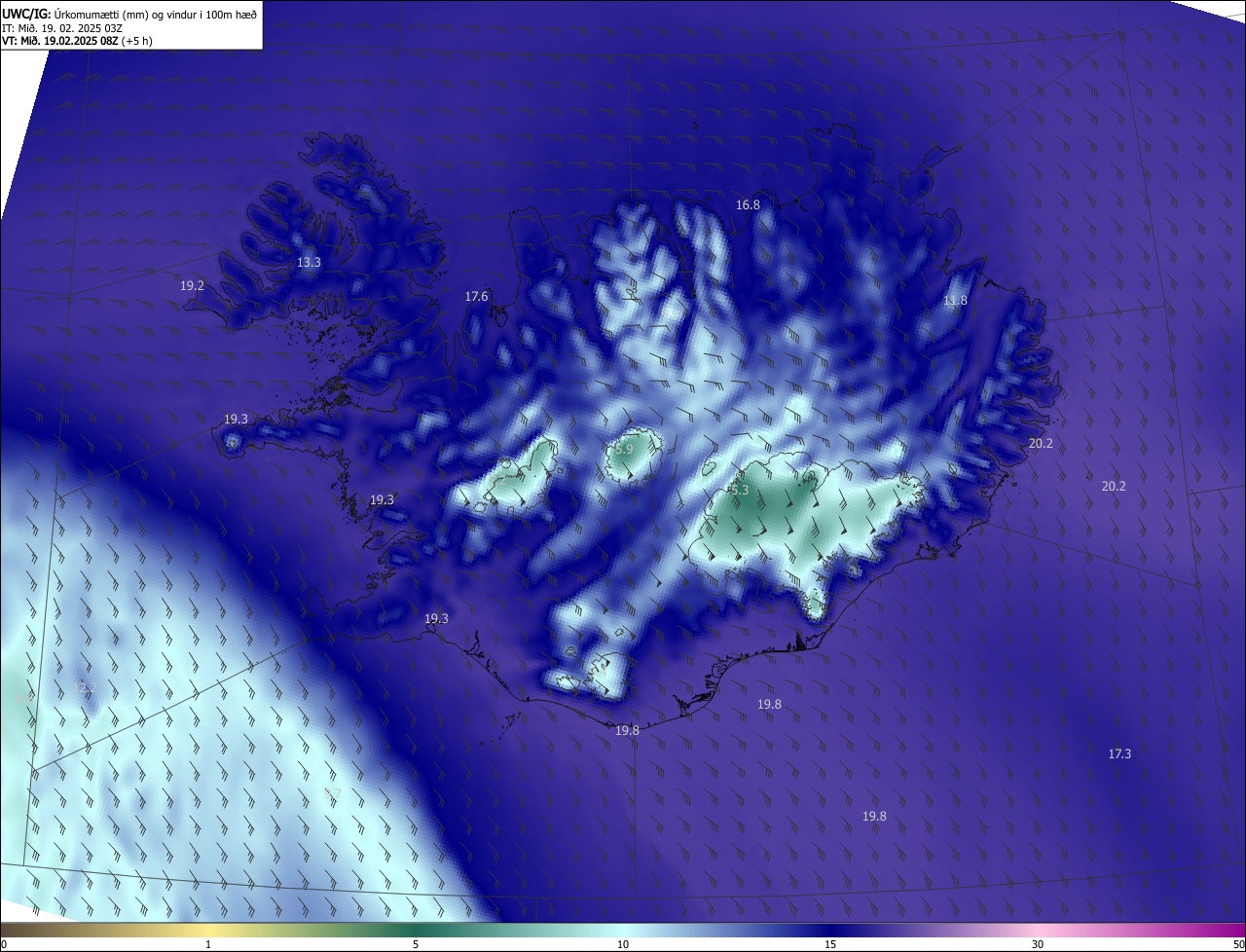Select the initial time line 'IT: Mið. 19. 02. 2025 03Z'
The height and width of the screenshot is (952, 1246).
[x=62, y=28]
